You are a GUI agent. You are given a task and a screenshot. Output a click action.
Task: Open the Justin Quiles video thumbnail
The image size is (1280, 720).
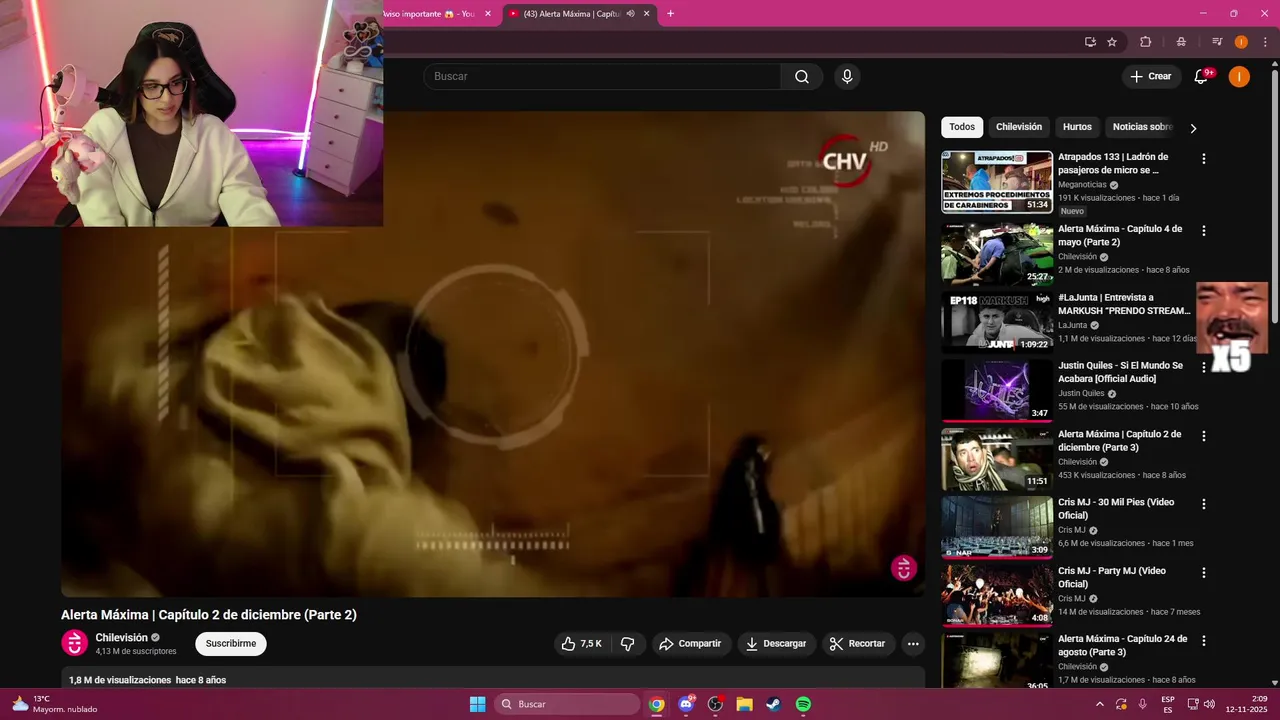(x=997, y=391)
